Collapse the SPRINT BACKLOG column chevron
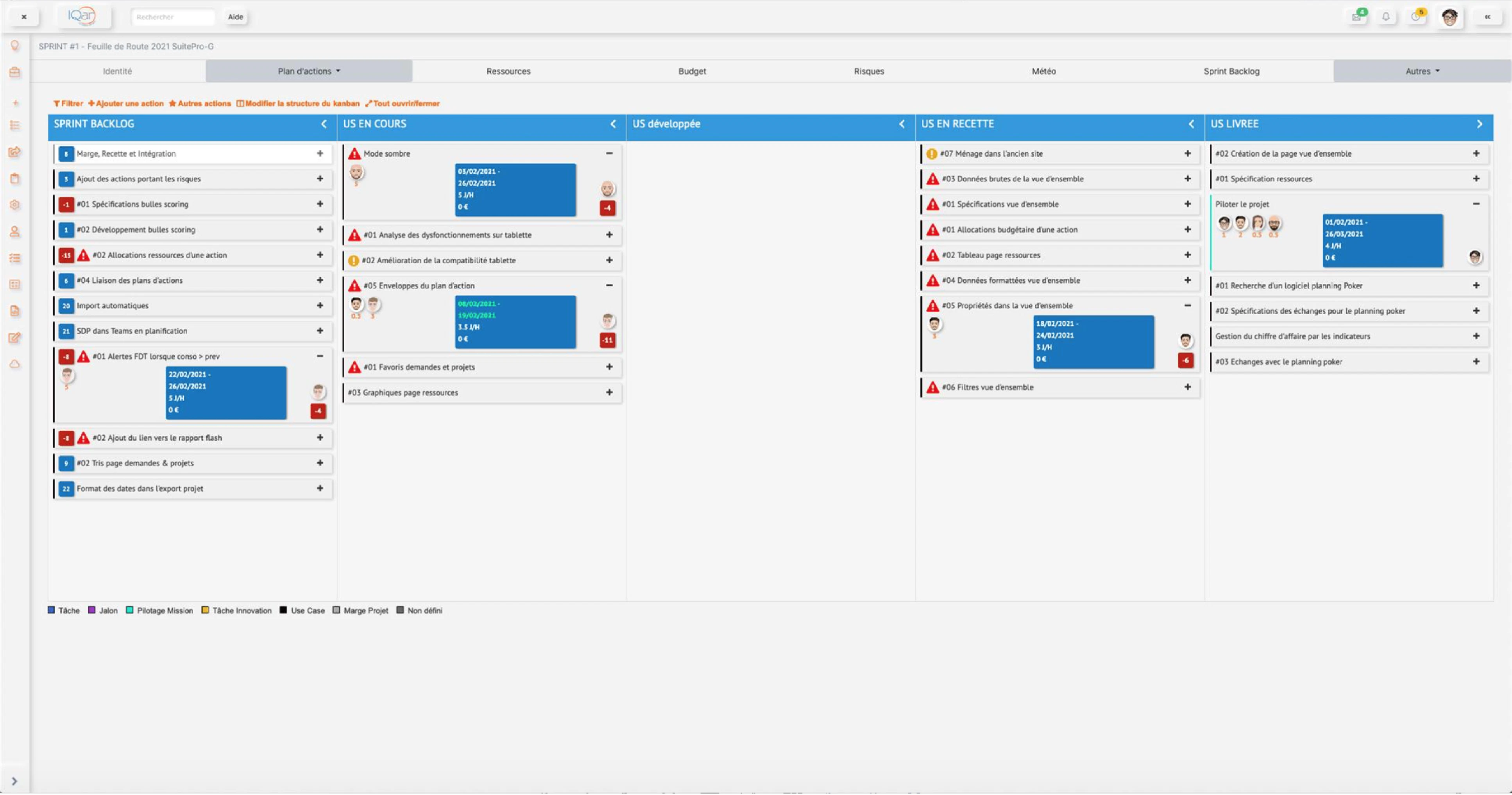This screenshot has width=1512, height=795. point(324,124)
